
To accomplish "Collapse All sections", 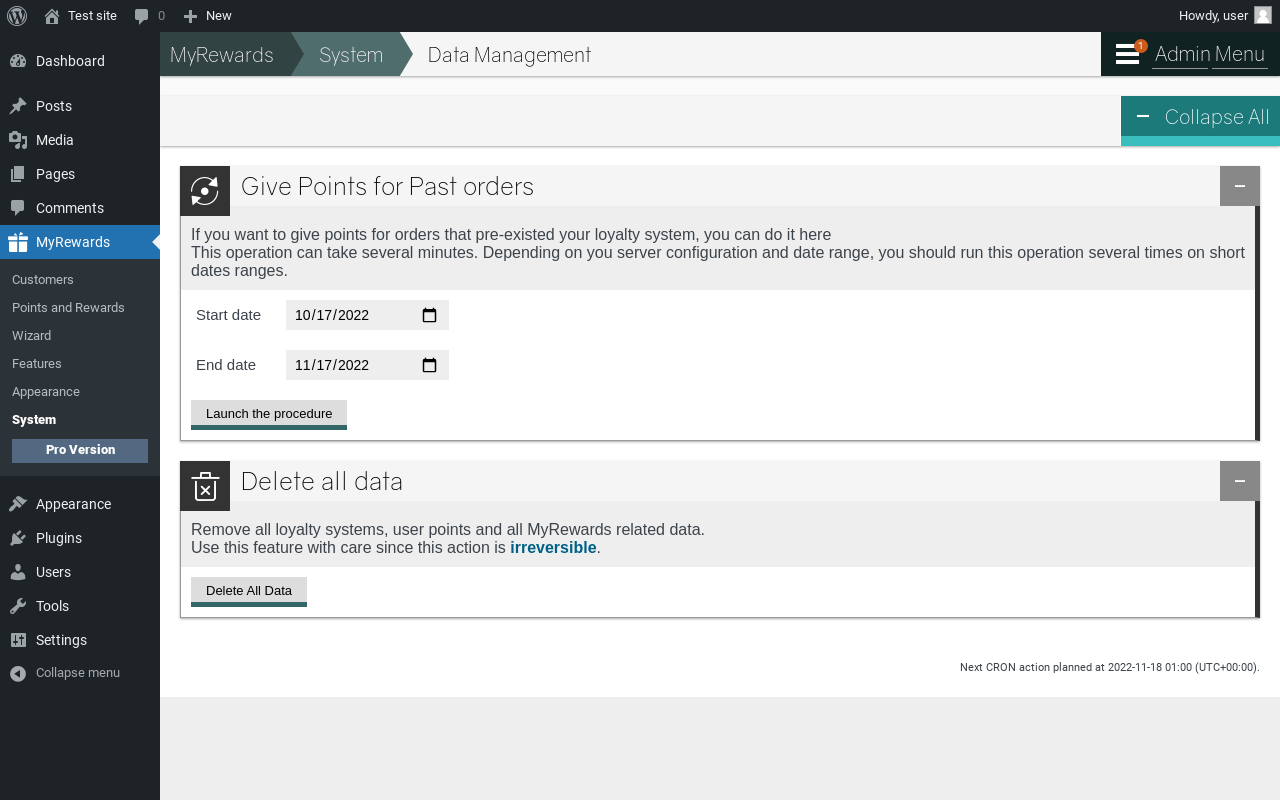I will (1200, 118).
